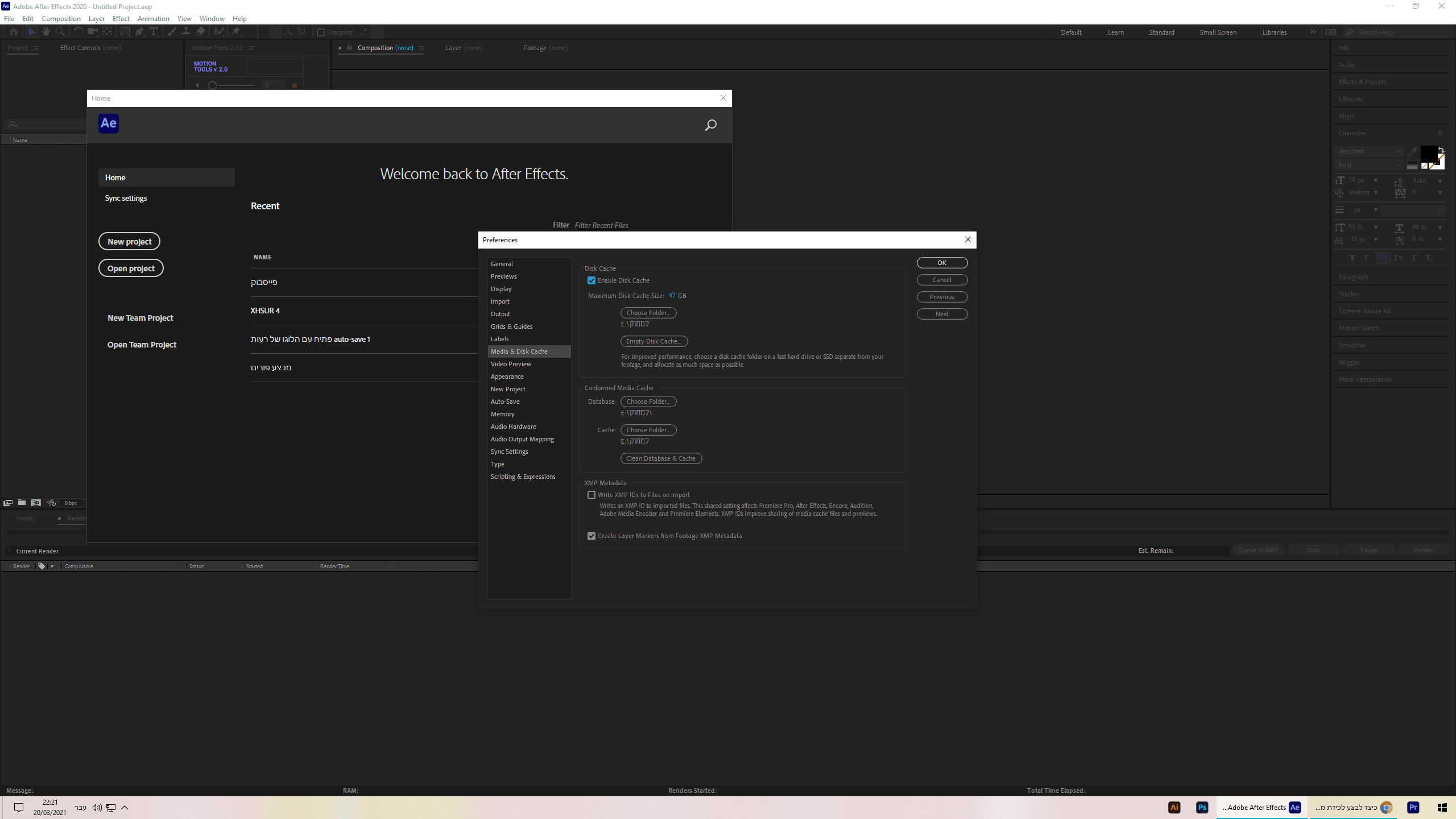Click the Clean Database & Cache button

(x=661, y=458)
